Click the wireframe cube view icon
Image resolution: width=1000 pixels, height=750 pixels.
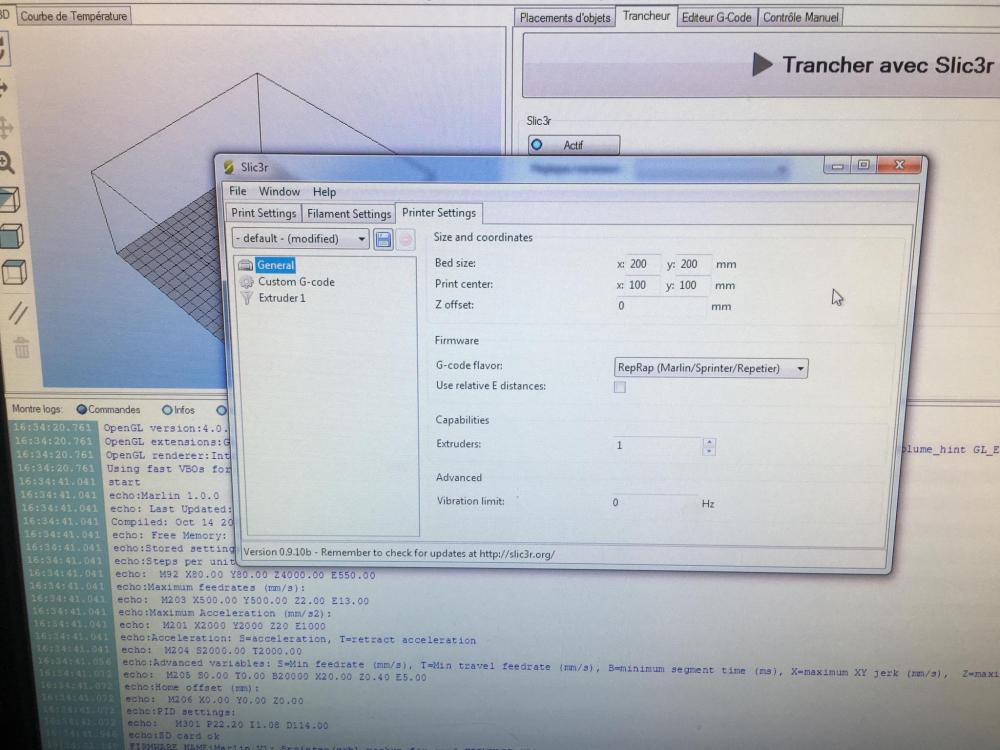pos(15,272)
